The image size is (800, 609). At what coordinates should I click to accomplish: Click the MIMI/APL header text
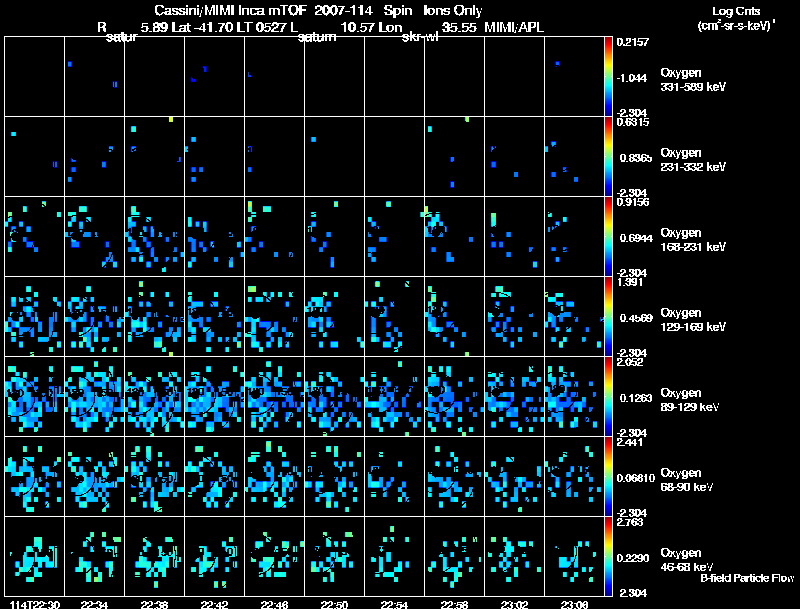pos(514,27)
